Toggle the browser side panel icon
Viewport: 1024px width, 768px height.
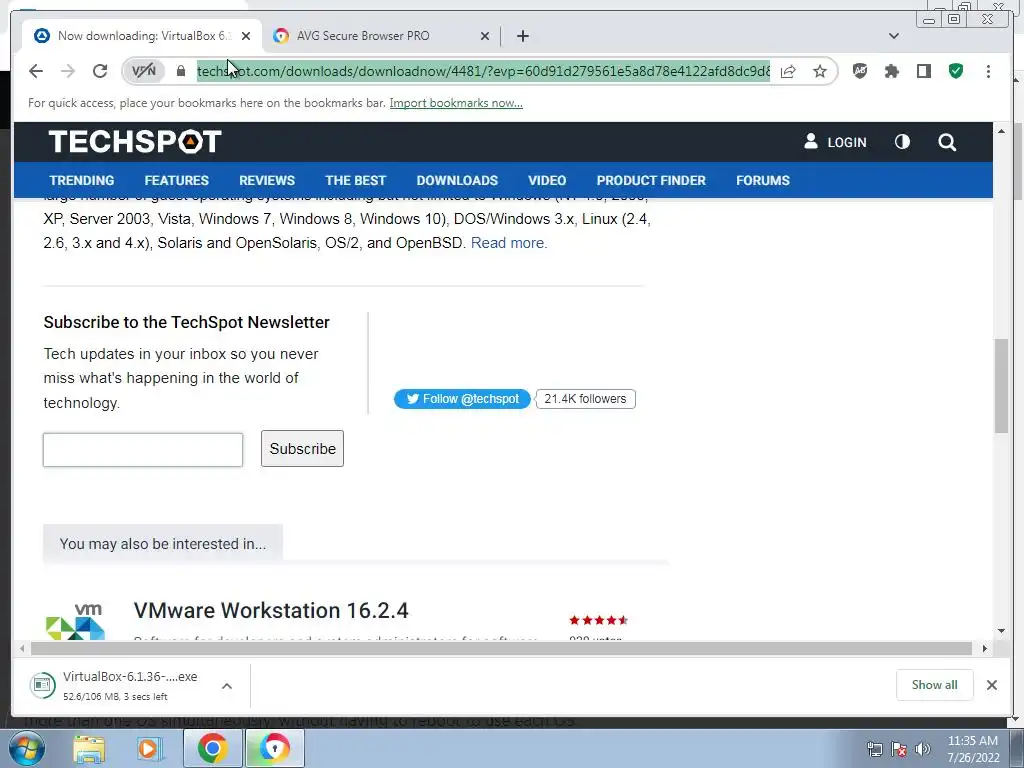923,71
